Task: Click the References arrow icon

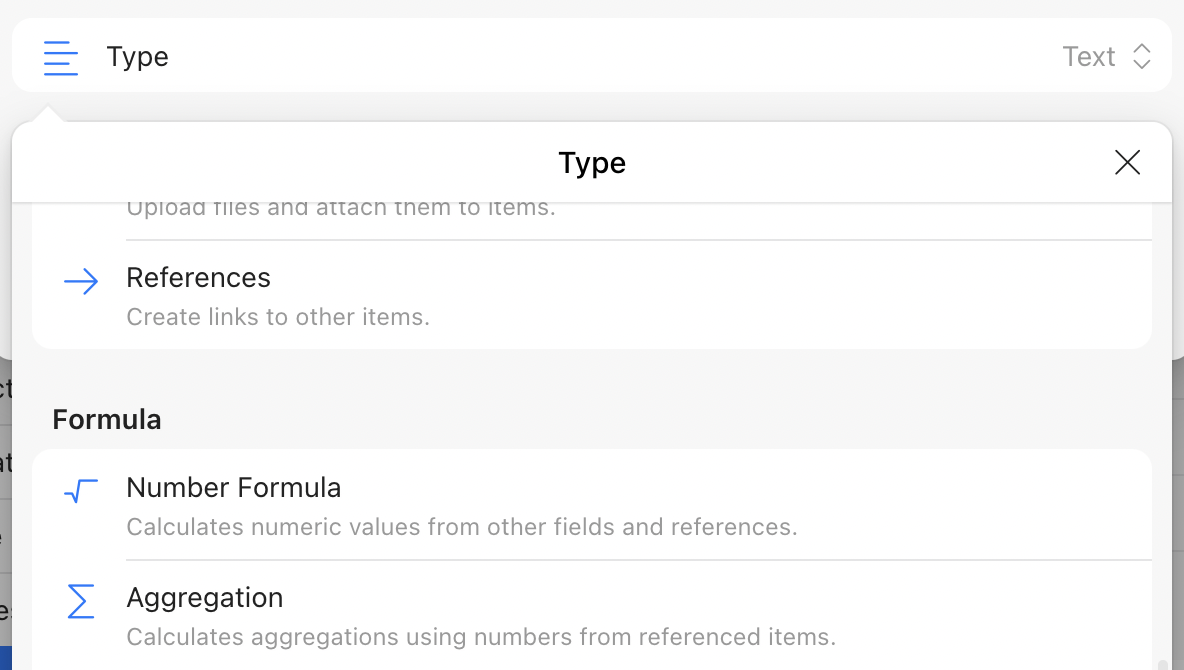Action: click(81, 282)
